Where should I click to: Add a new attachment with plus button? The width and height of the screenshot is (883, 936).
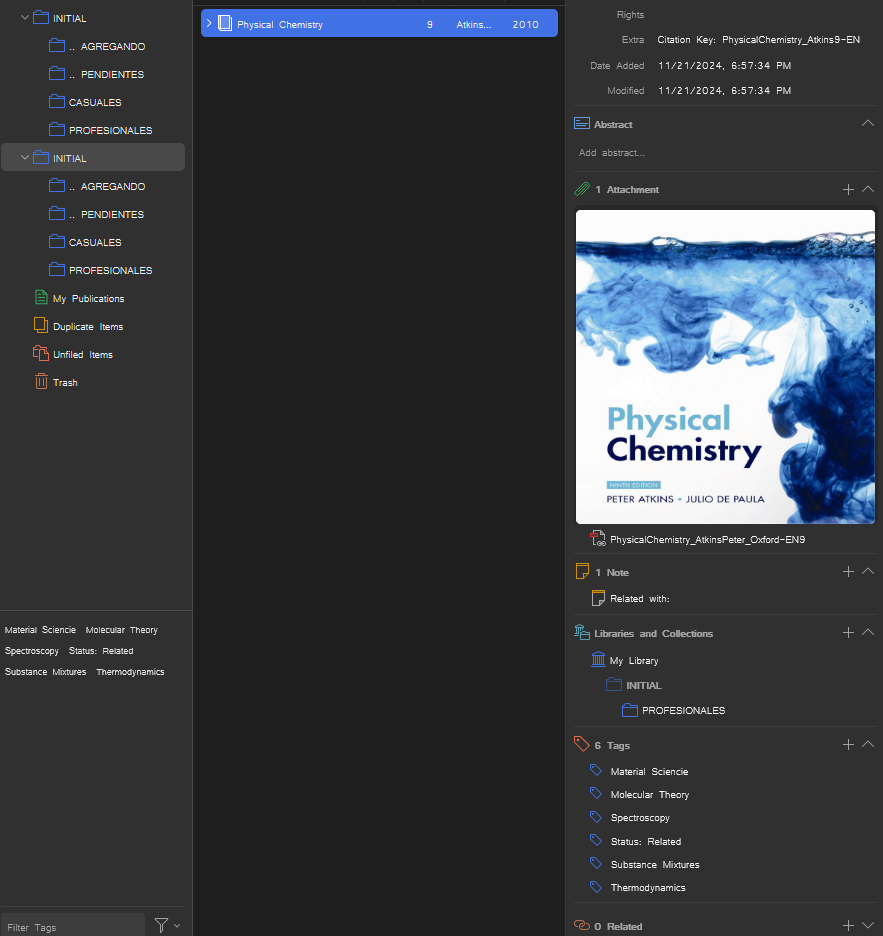(x=848, y=189)
